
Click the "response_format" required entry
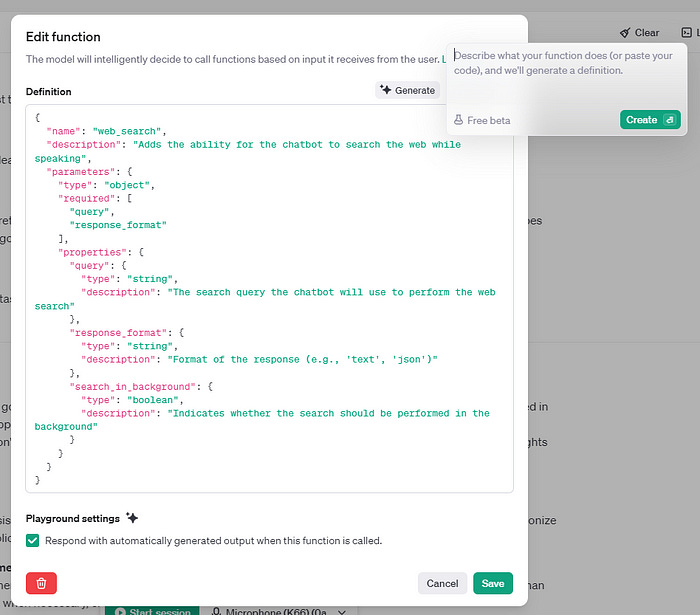pyautogui.click(x=118, y=225)
